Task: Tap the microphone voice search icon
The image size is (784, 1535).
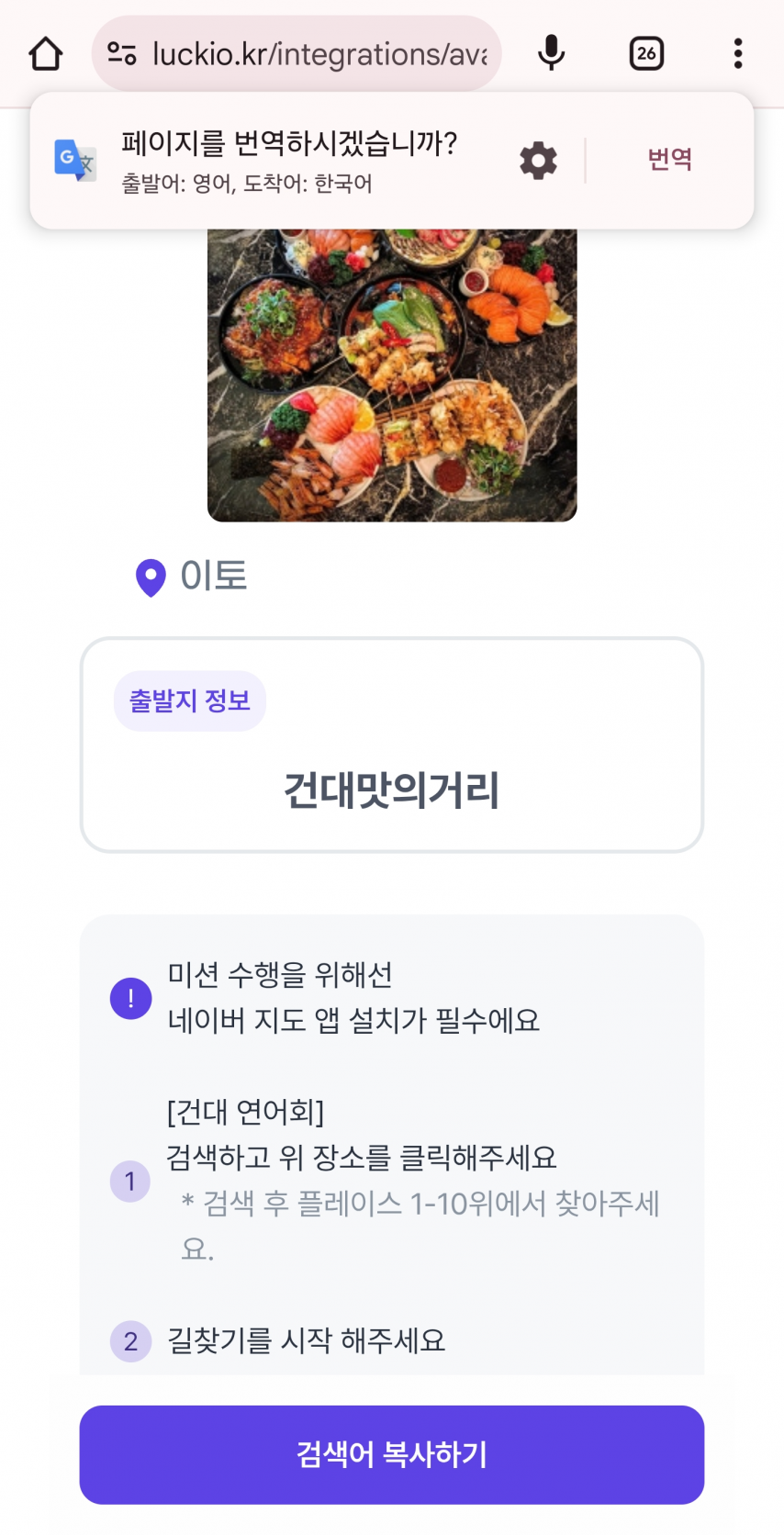Action: (551, 53)
